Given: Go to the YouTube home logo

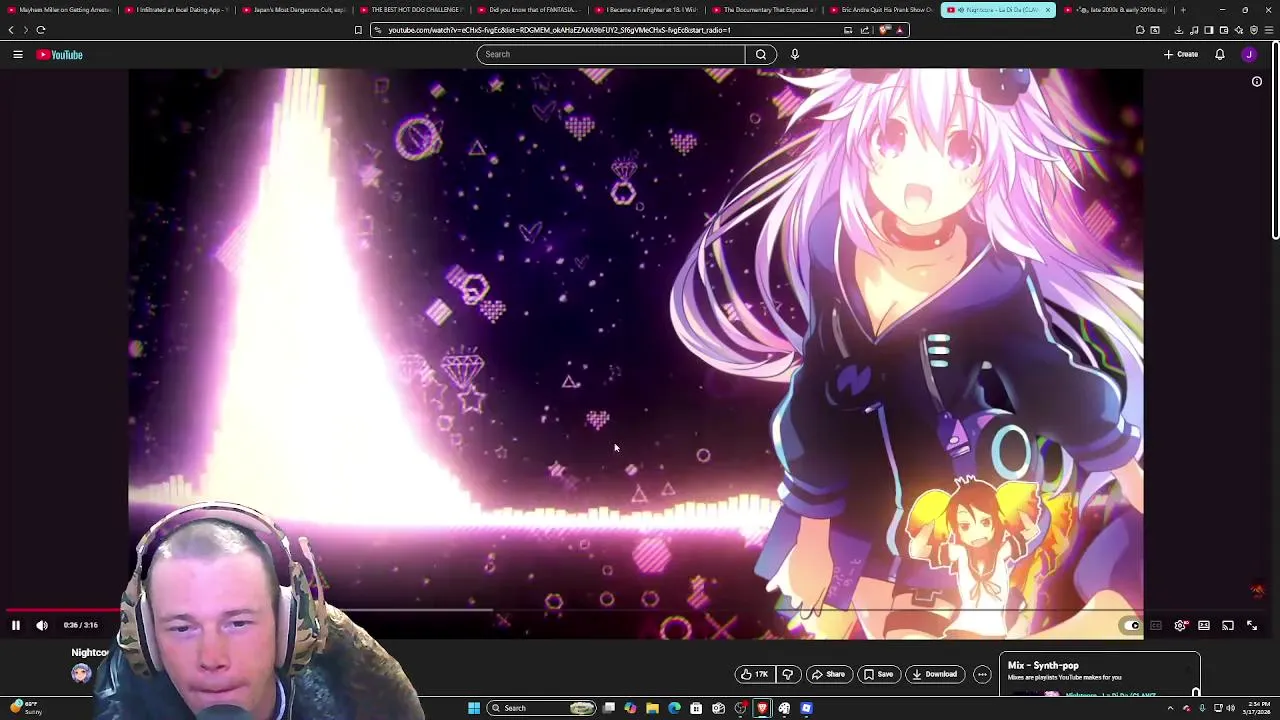Looking at the screenshot, I should tap(60, 54).
